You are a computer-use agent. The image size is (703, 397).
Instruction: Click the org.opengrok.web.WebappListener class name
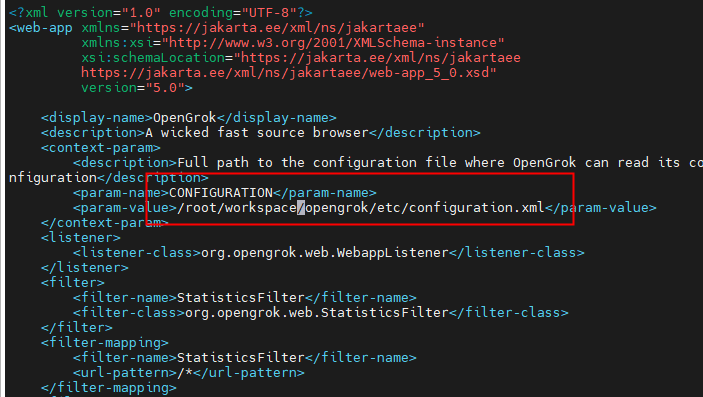click(x=325, y=253)
